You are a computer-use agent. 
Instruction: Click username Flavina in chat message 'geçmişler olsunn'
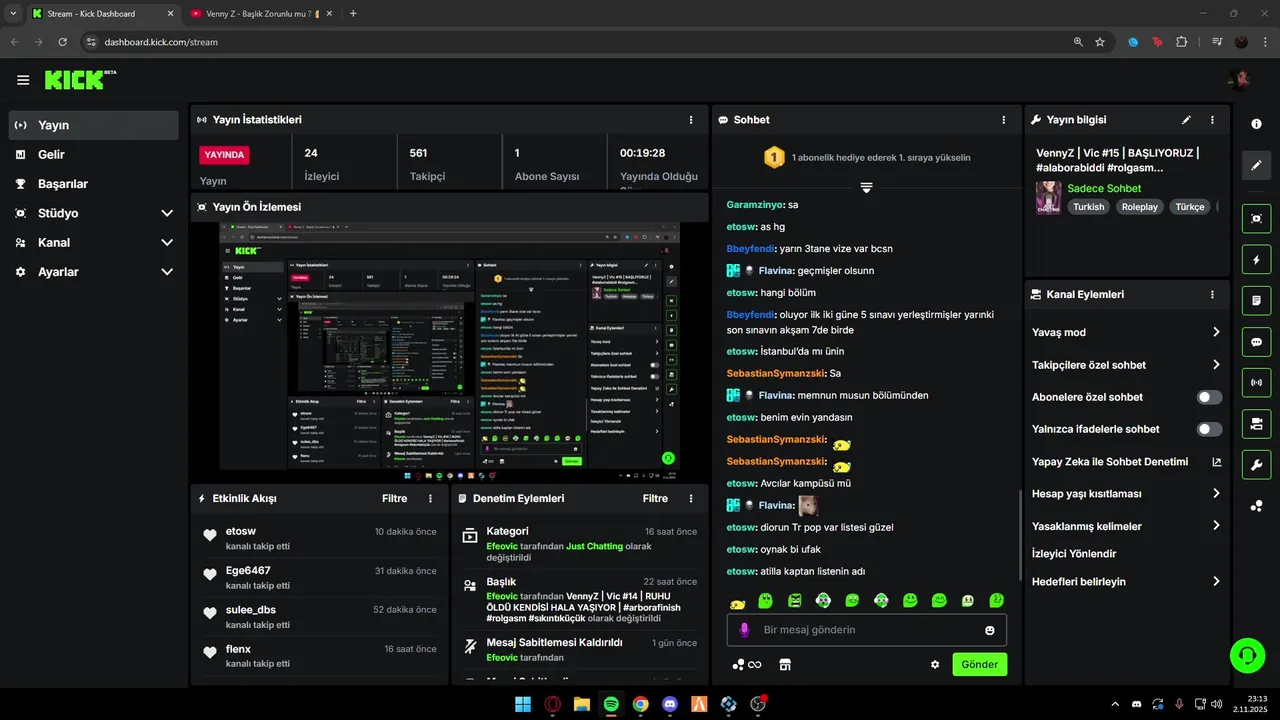pyautogui.click(x=776, y=270)
